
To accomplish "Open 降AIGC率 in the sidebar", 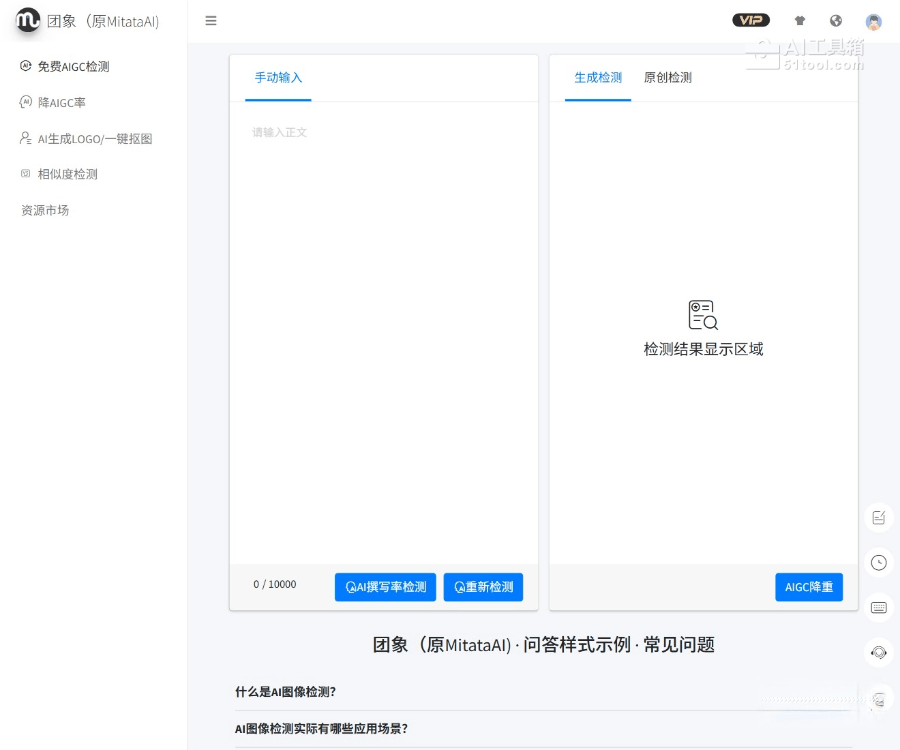I will (62, 103).
